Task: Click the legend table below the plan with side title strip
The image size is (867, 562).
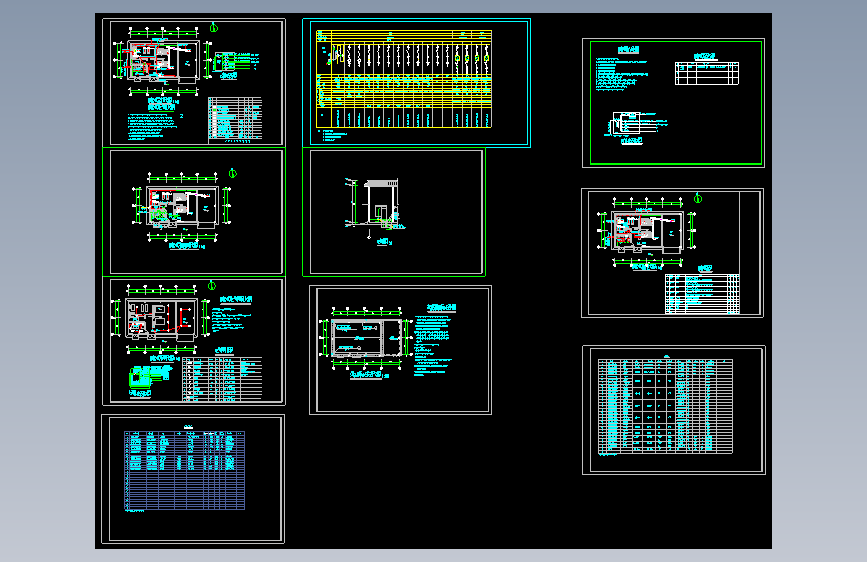Action: point(702,294)
